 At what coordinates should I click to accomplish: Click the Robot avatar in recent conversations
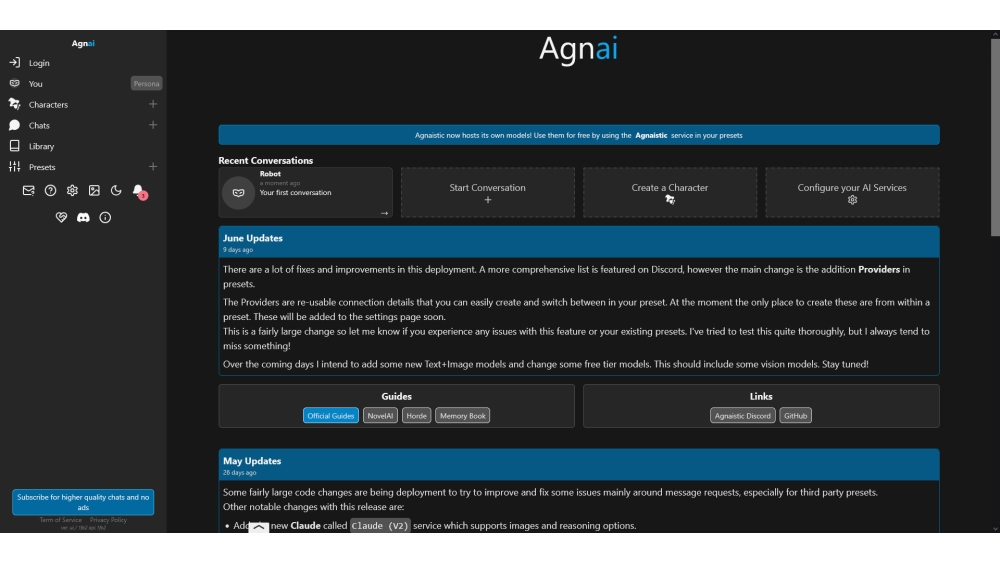point(239,193)
